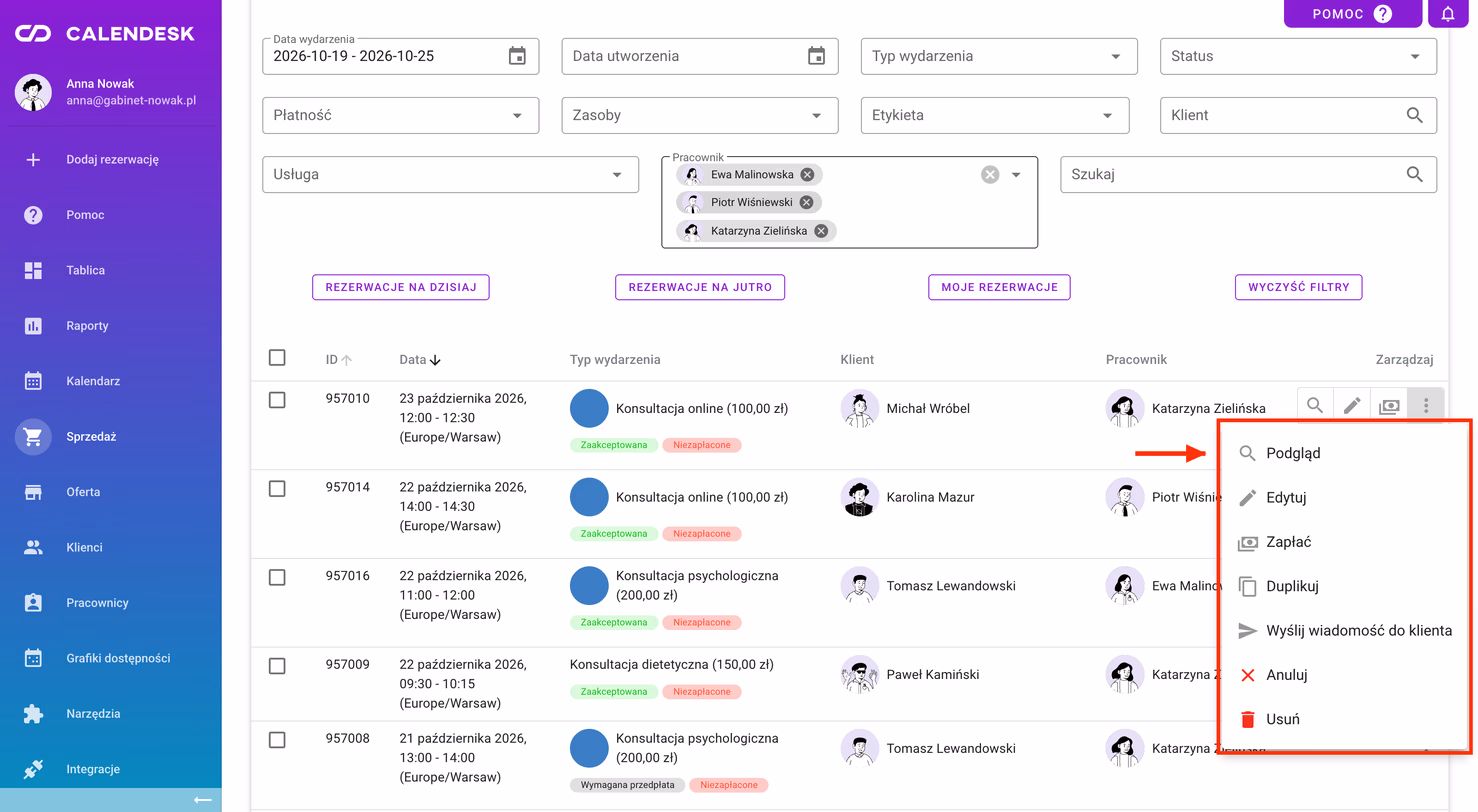Expand the Płatność dropdown
1478x812 pixels.
[x=400, y=115]
